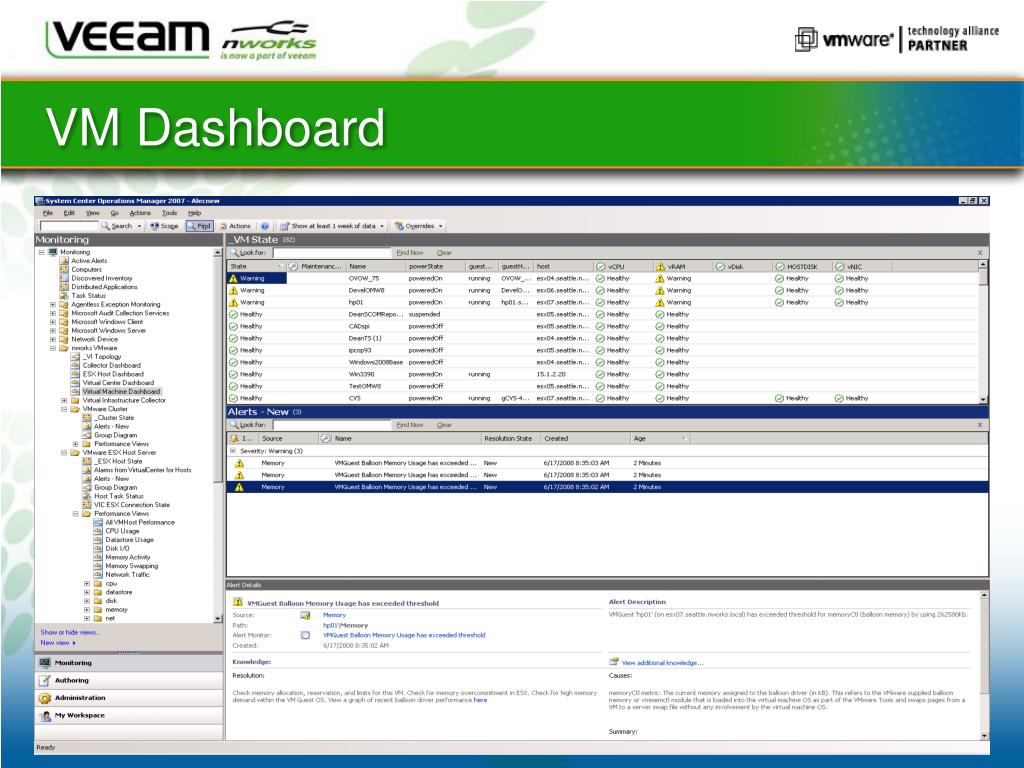This screenshot has height=768, width=1024.
Task: Open the Network Traffic performance icon
Action: click(98, 575)
